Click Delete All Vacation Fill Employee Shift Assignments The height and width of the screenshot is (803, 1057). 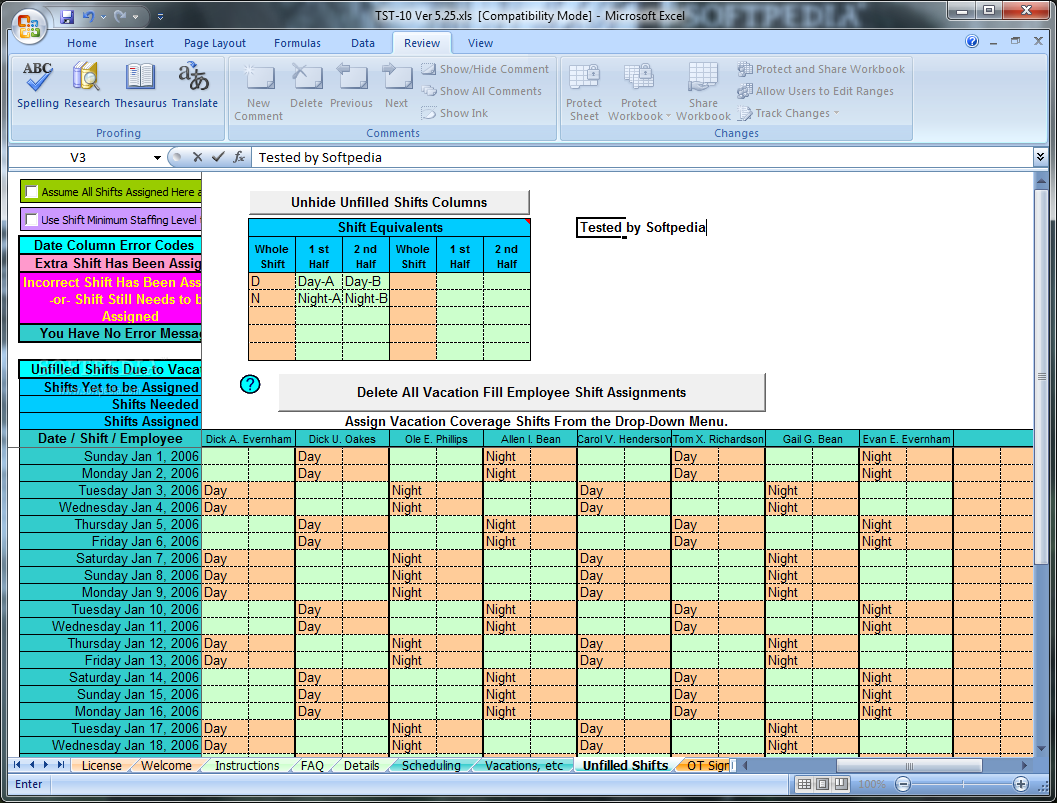(522, 392)
